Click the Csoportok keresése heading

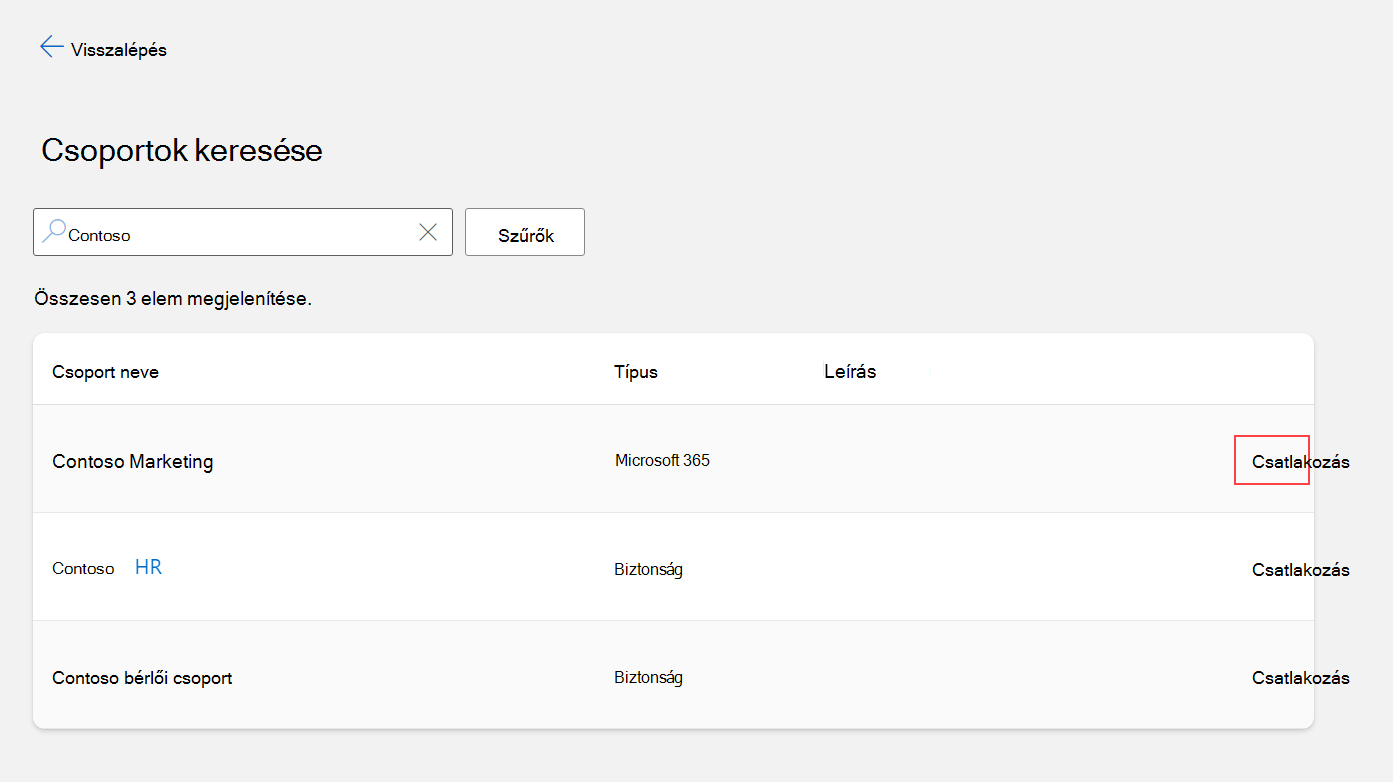coord(182,151)
